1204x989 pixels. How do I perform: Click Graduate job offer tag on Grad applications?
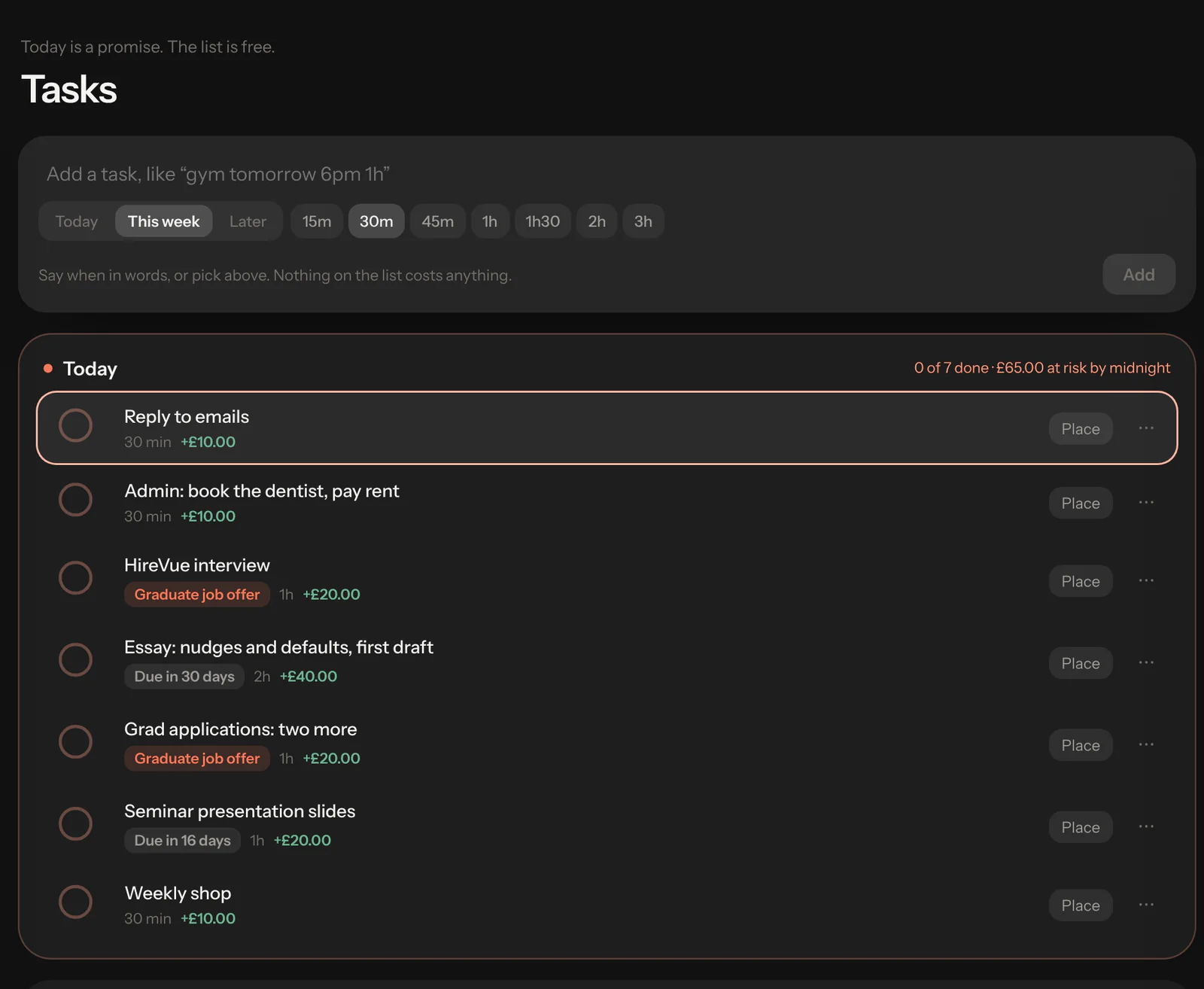197,759
